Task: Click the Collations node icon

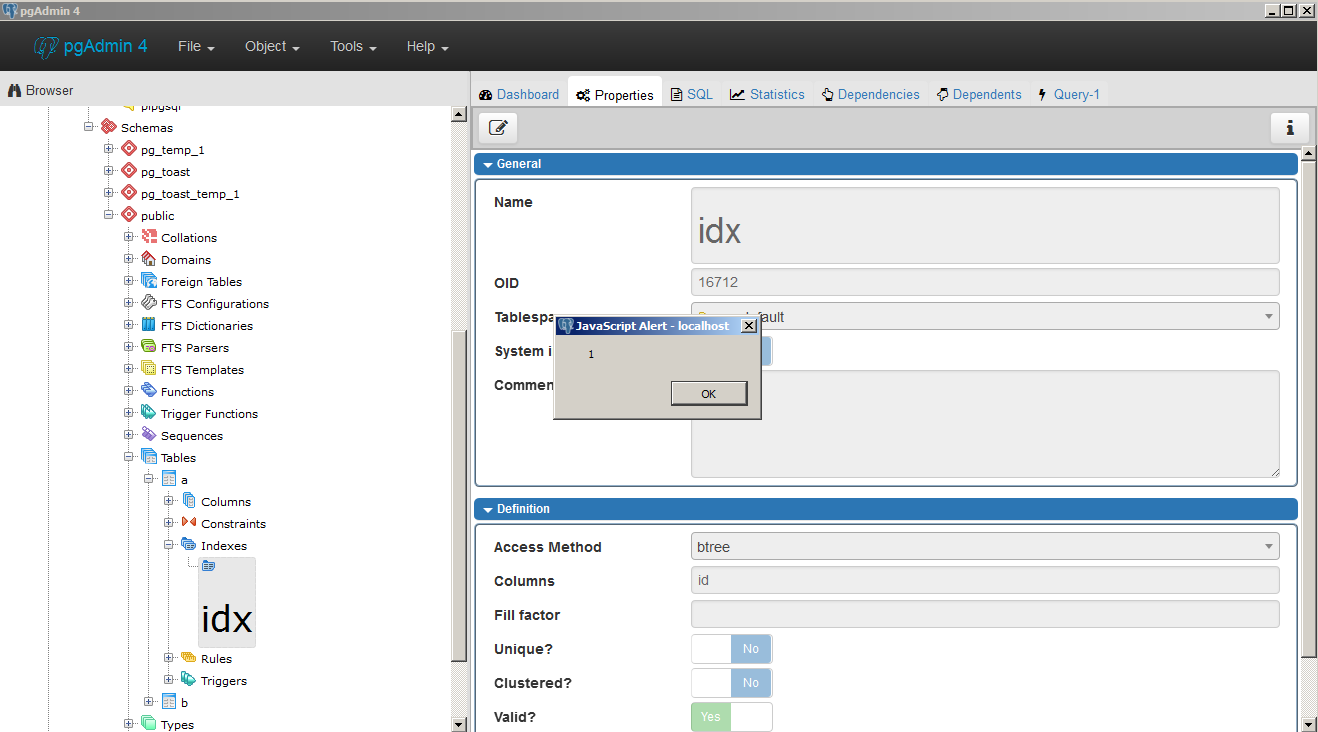Action: click(149, 237)
